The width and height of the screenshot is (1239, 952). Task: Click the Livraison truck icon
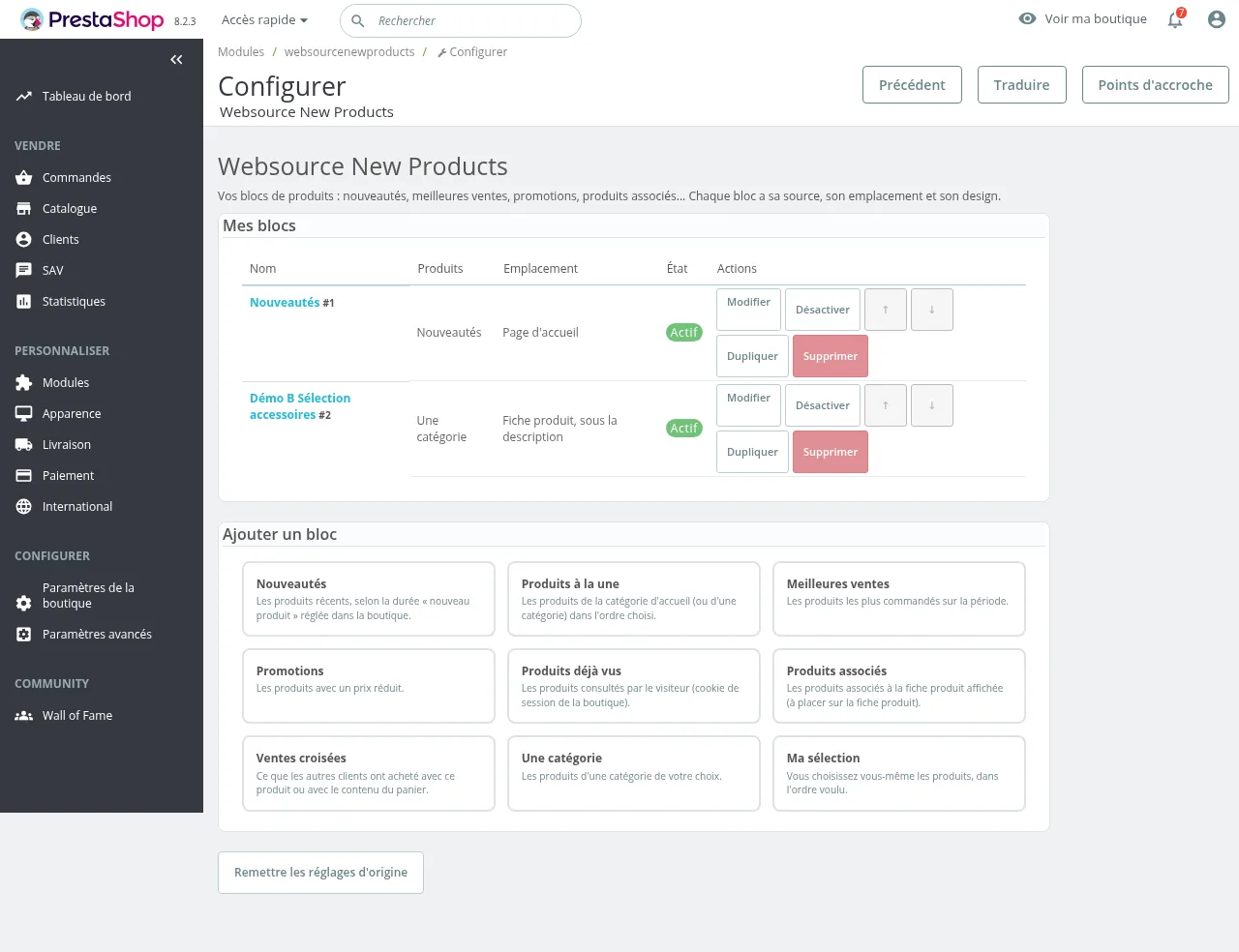(24, 445)
